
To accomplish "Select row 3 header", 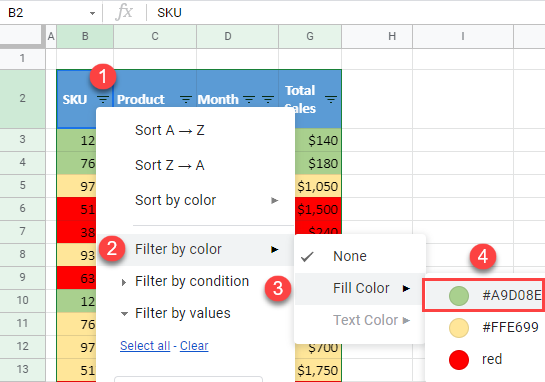I will (x=23, y=139).
